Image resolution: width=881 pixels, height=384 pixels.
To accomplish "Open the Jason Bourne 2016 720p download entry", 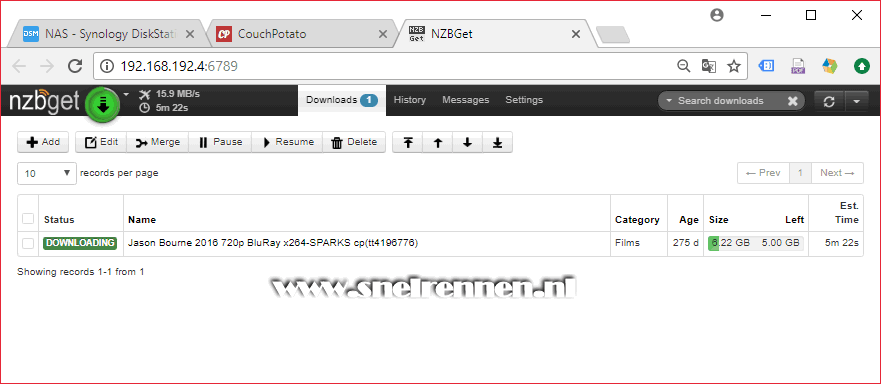I will point(273,243).
